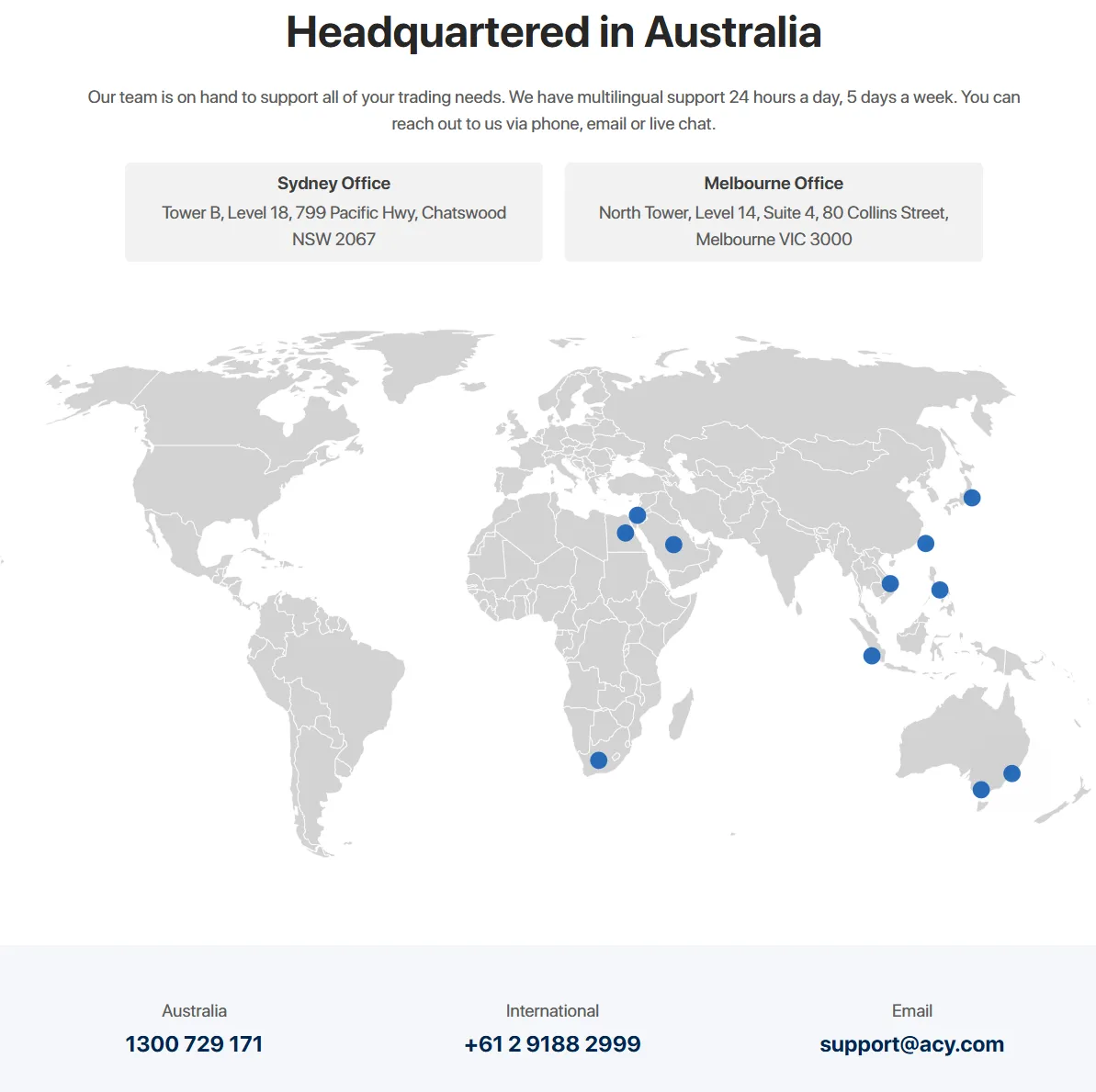
Task: Open the Sydney Office address card
Action: (x=333, y=212)
